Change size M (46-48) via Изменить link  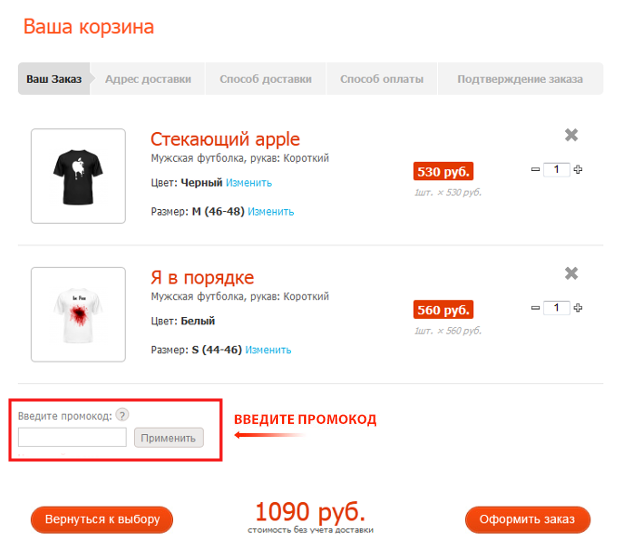click(x=271, y=212)
